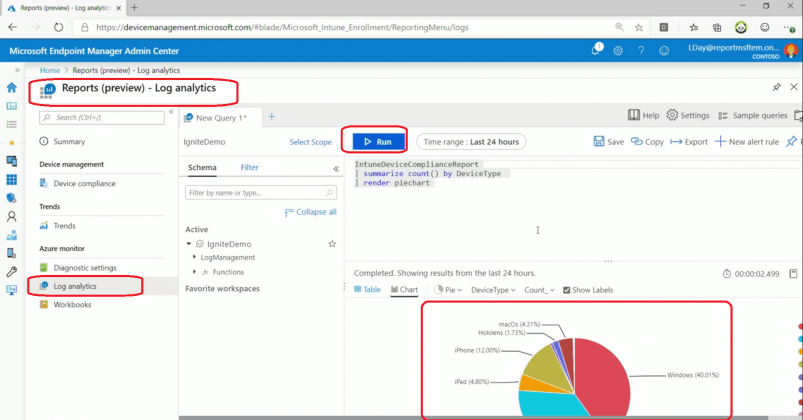Add a new query tab

271,117
